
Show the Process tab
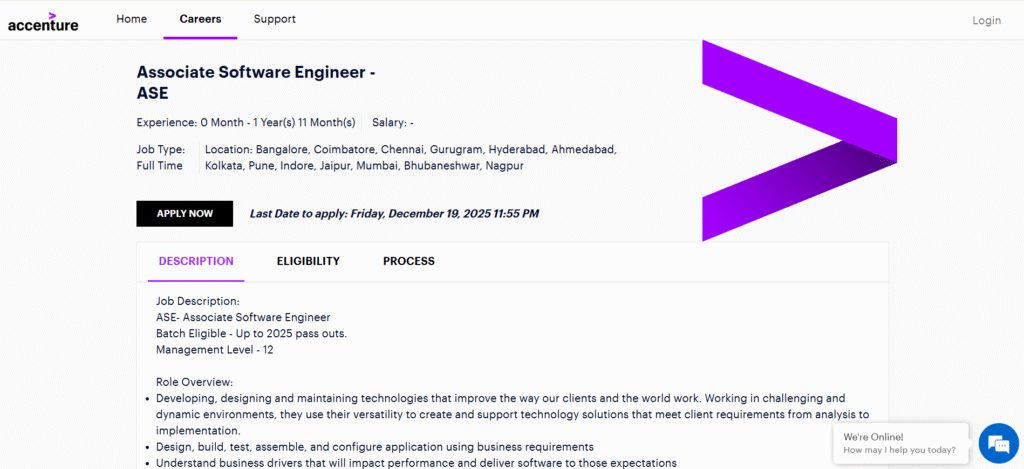pyautogui.click(x=408, y=261)
